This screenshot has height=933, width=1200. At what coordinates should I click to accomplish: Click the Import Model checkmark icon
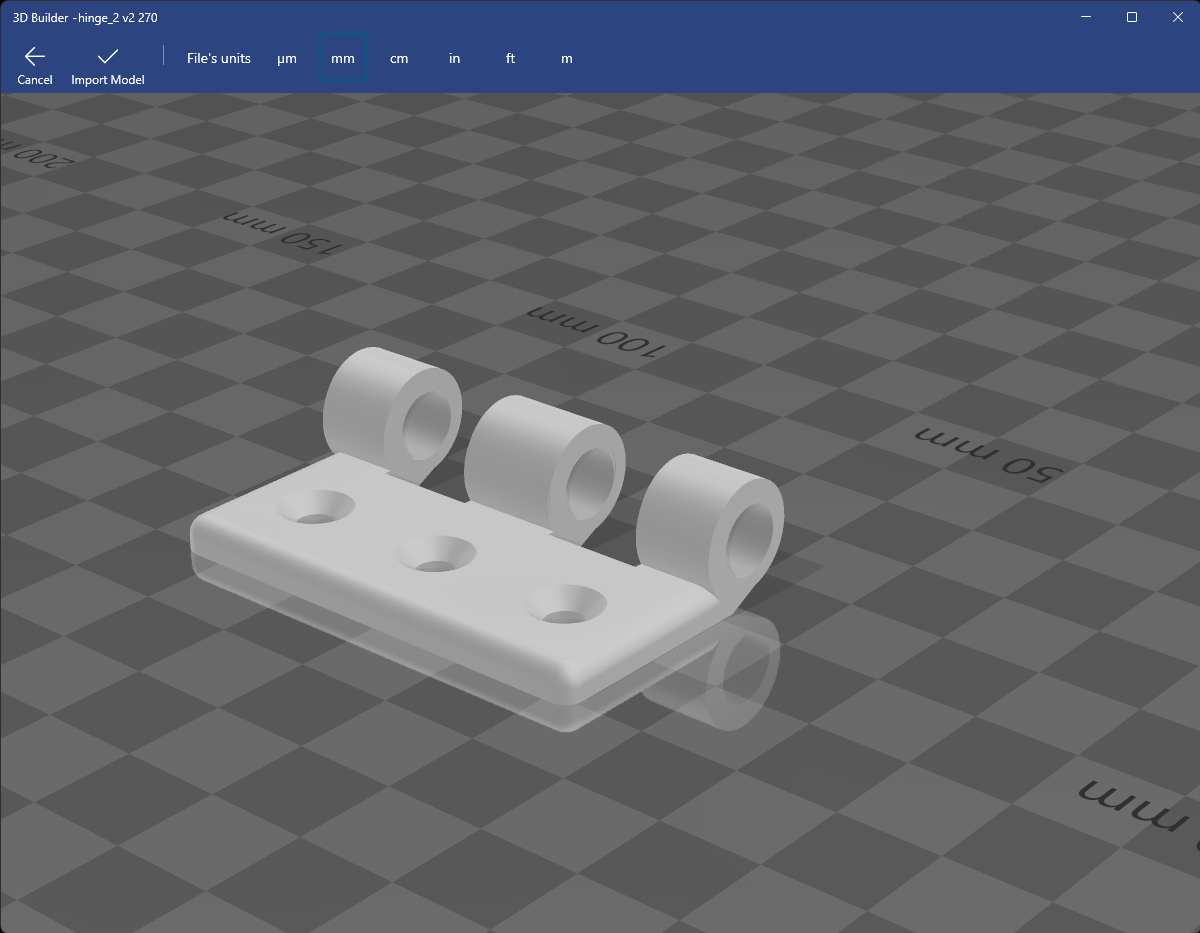108,56
